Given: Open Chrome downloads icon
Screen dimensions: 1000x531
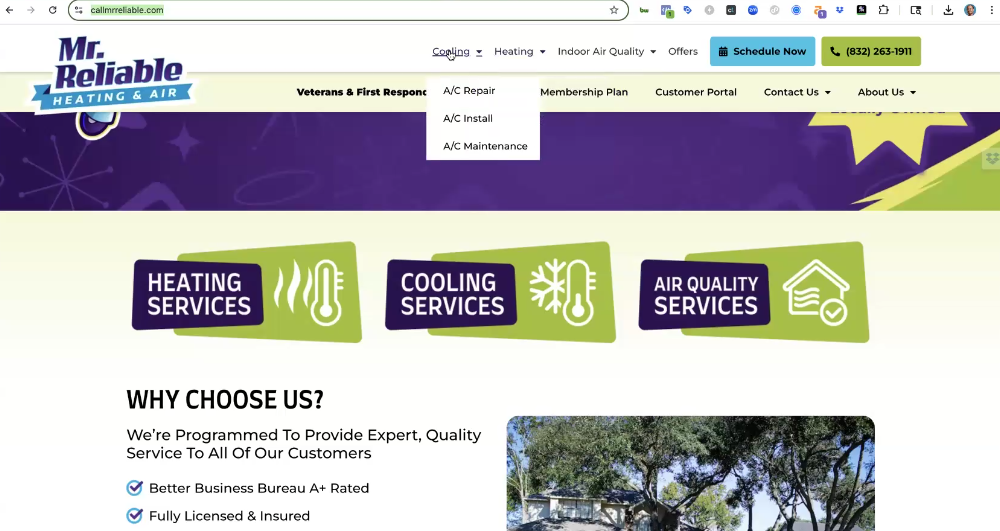Looking at the screenshot, I should coord(948,10).
